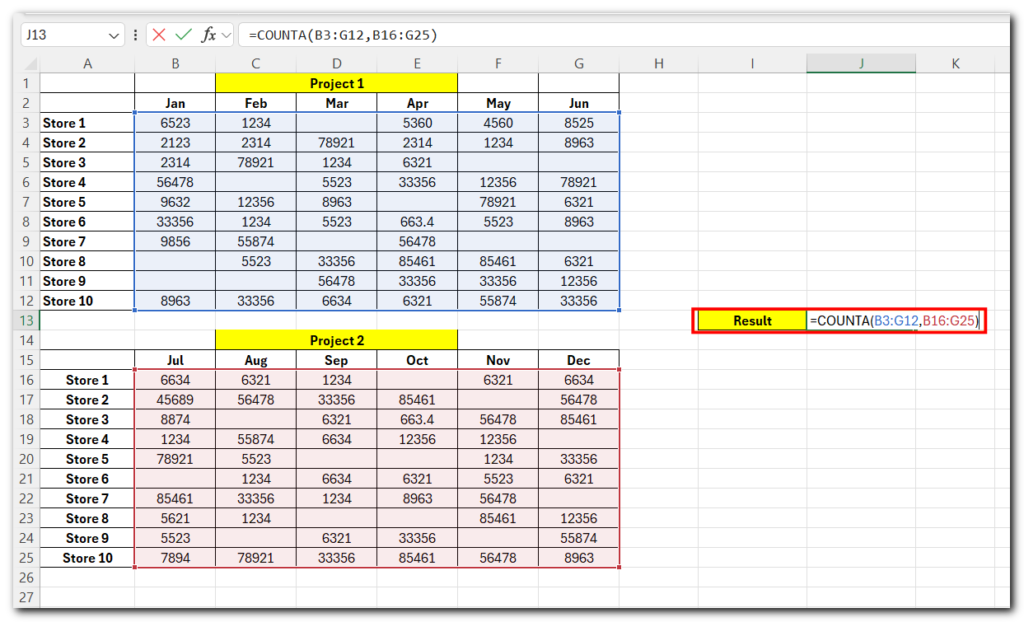Click Store 9 label in row 11
The height and width of the screenshot is (622, 1024).
point(88,281)
